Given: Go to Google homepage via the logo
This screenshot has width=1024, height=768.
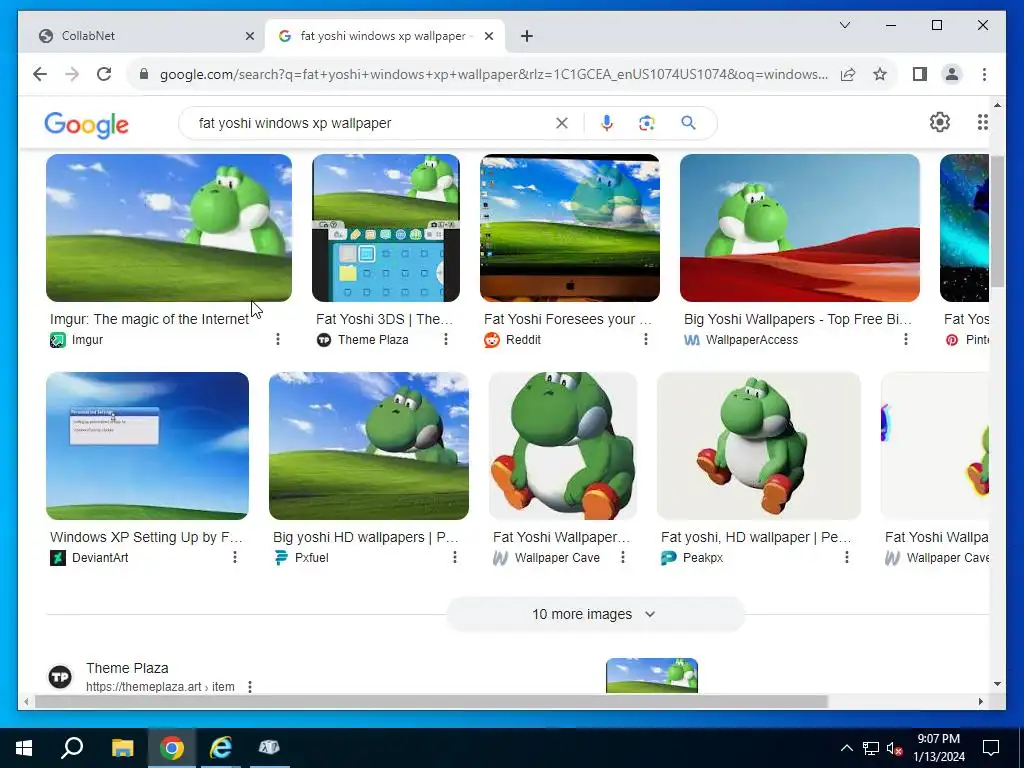Looking at the screenshot, I should click(x=86, y=125).
